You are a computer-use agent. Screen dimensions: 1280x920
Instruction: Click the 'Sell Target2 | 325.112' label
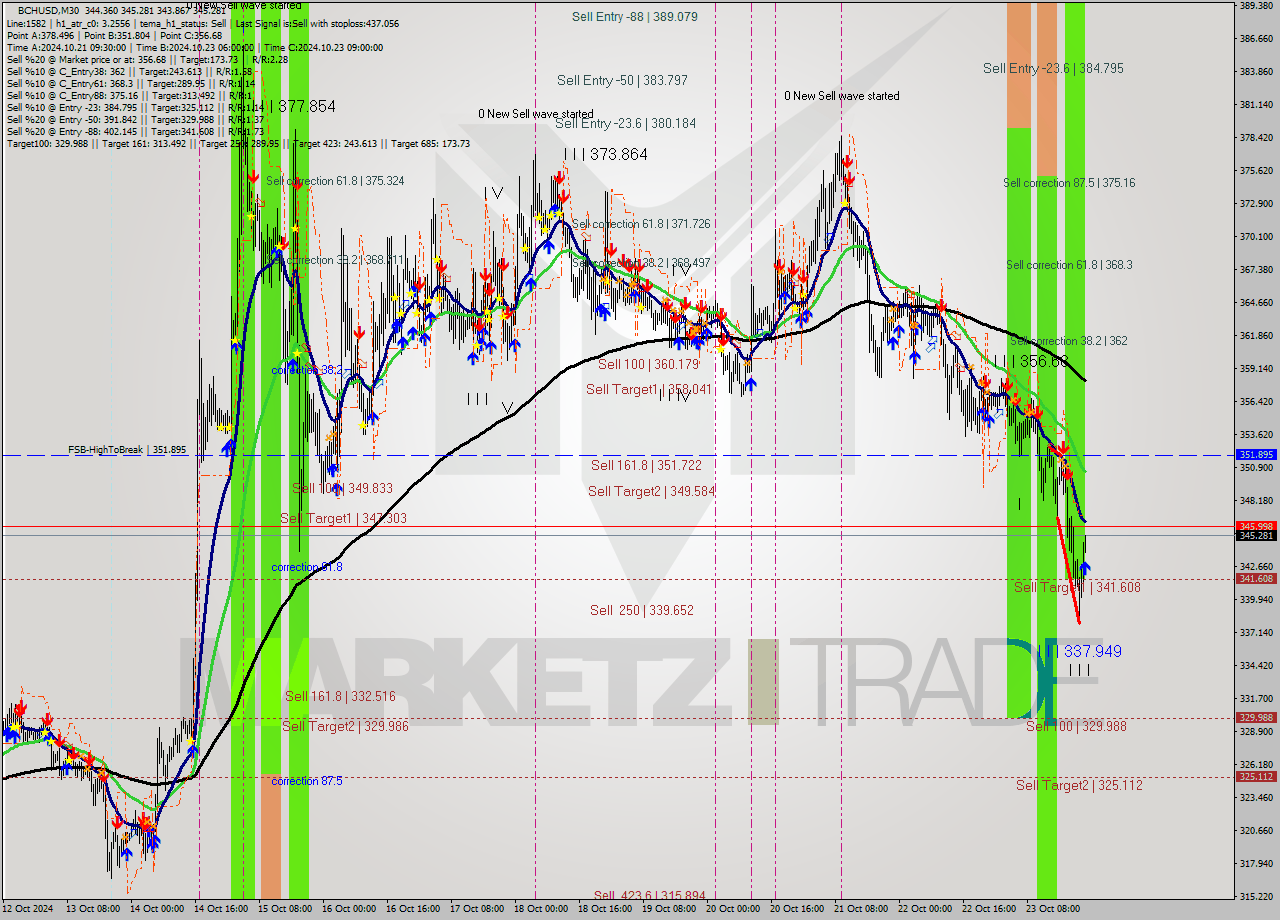pyautogui.click(x=1079, y=785)
